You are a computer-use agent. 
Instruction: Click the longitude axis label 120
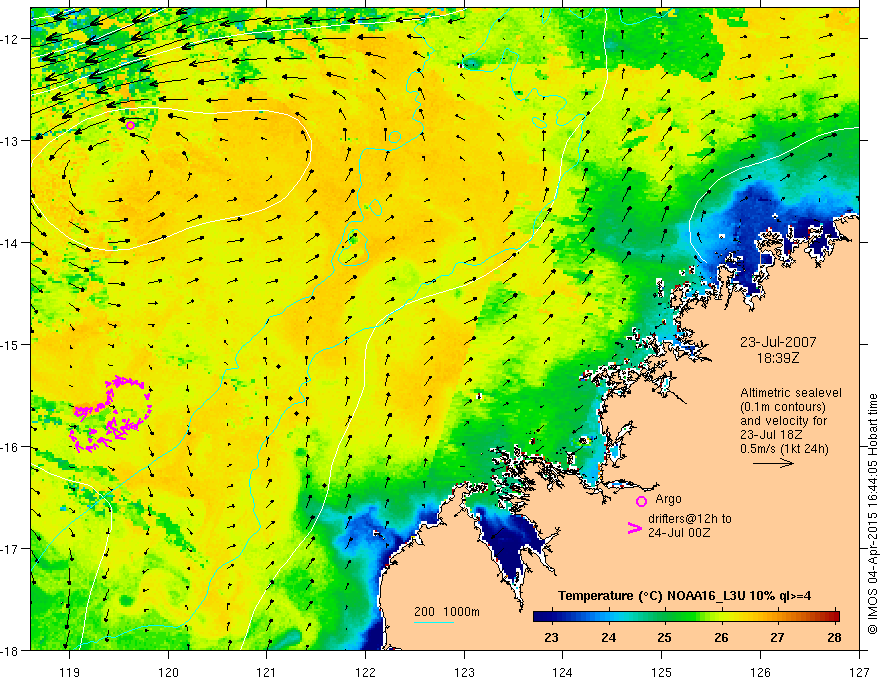pos(168,672)
